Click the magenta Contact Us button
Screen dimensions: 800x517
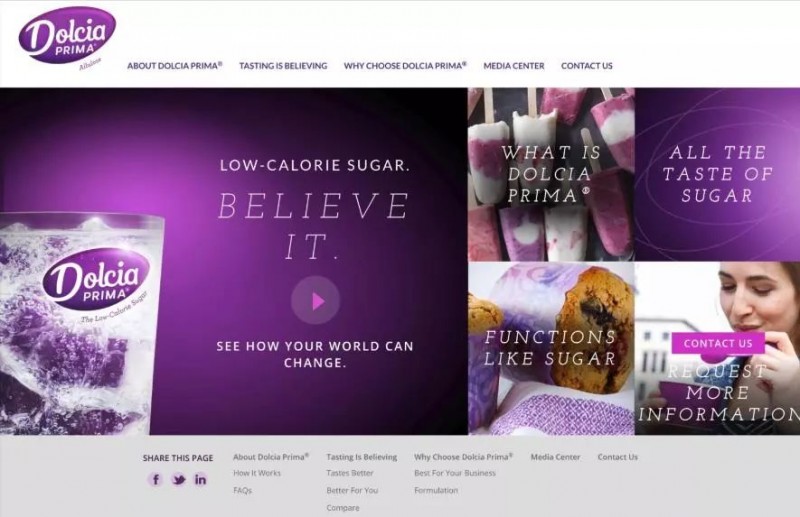[718, 343]
